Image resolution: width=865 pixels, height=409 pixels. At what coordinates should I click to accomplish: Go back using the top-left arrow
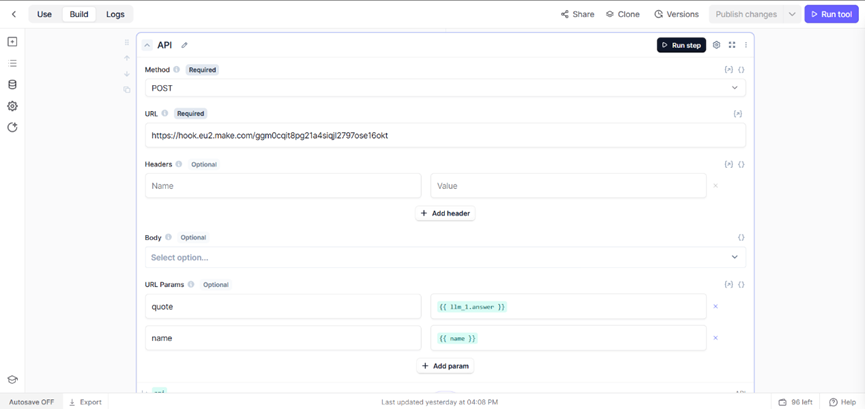point(14,14)
